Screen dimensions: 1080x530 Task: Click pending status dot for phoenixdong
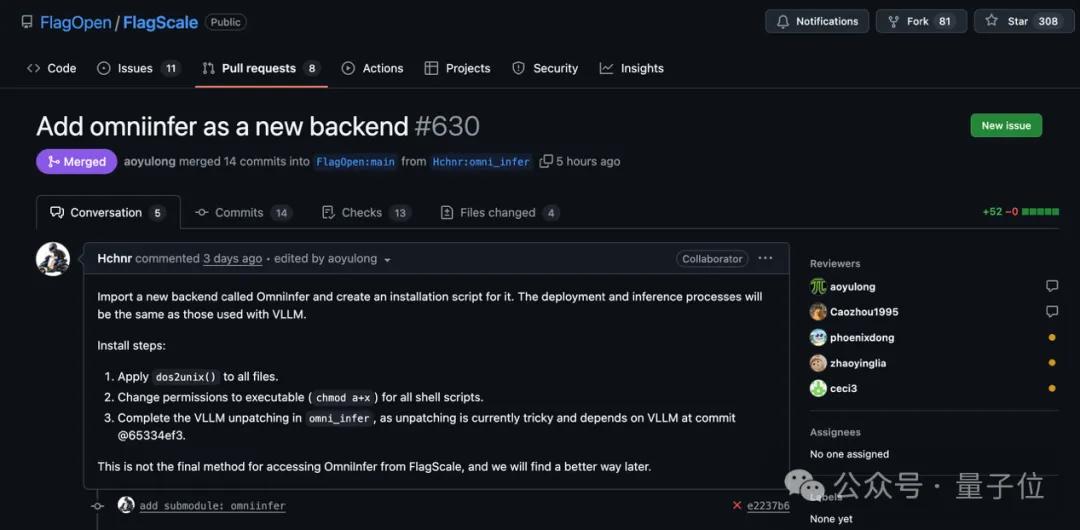pyautogui.click(x=1051, y=338)
